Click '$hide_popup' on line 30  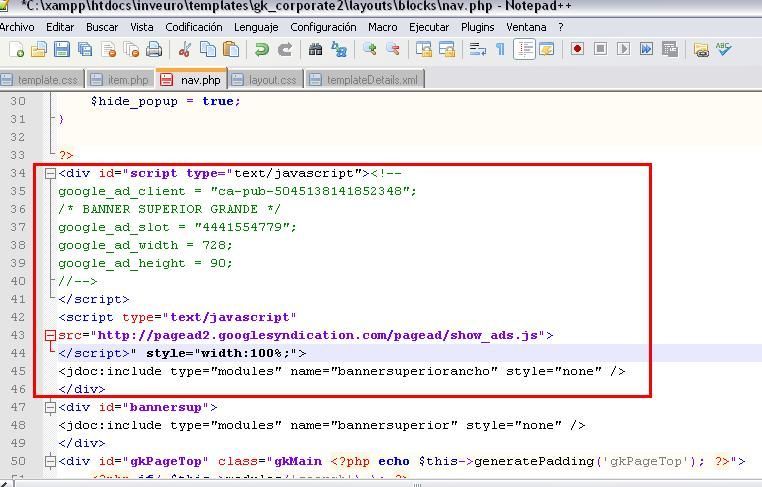[x=134, y=102]
